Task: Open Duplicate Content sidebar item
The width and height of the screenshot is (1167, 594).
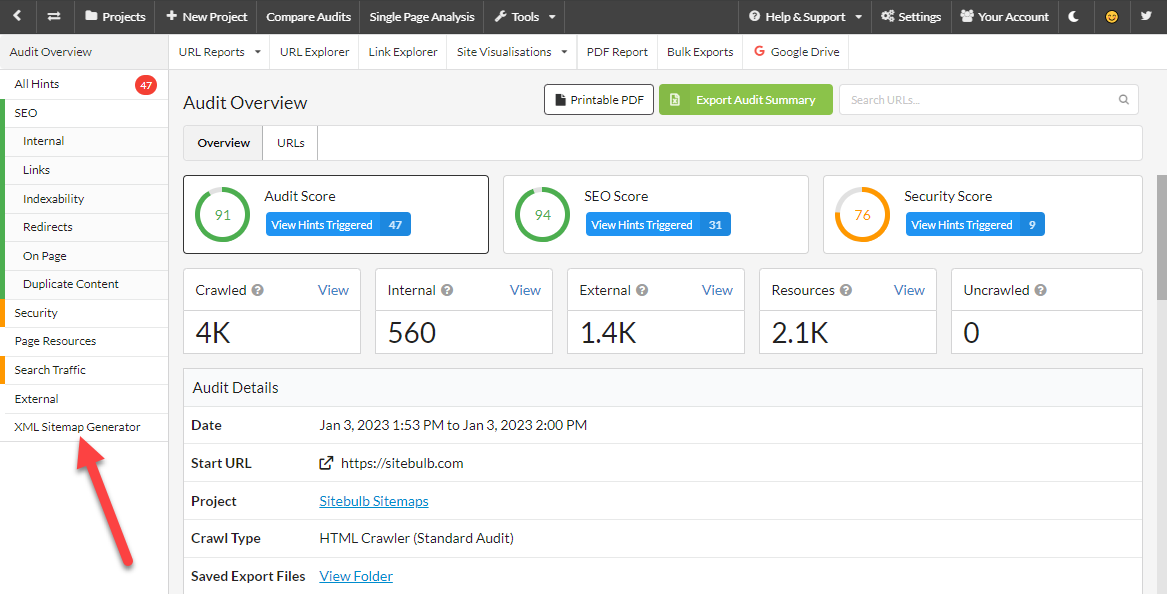Action: coord(86,284)
